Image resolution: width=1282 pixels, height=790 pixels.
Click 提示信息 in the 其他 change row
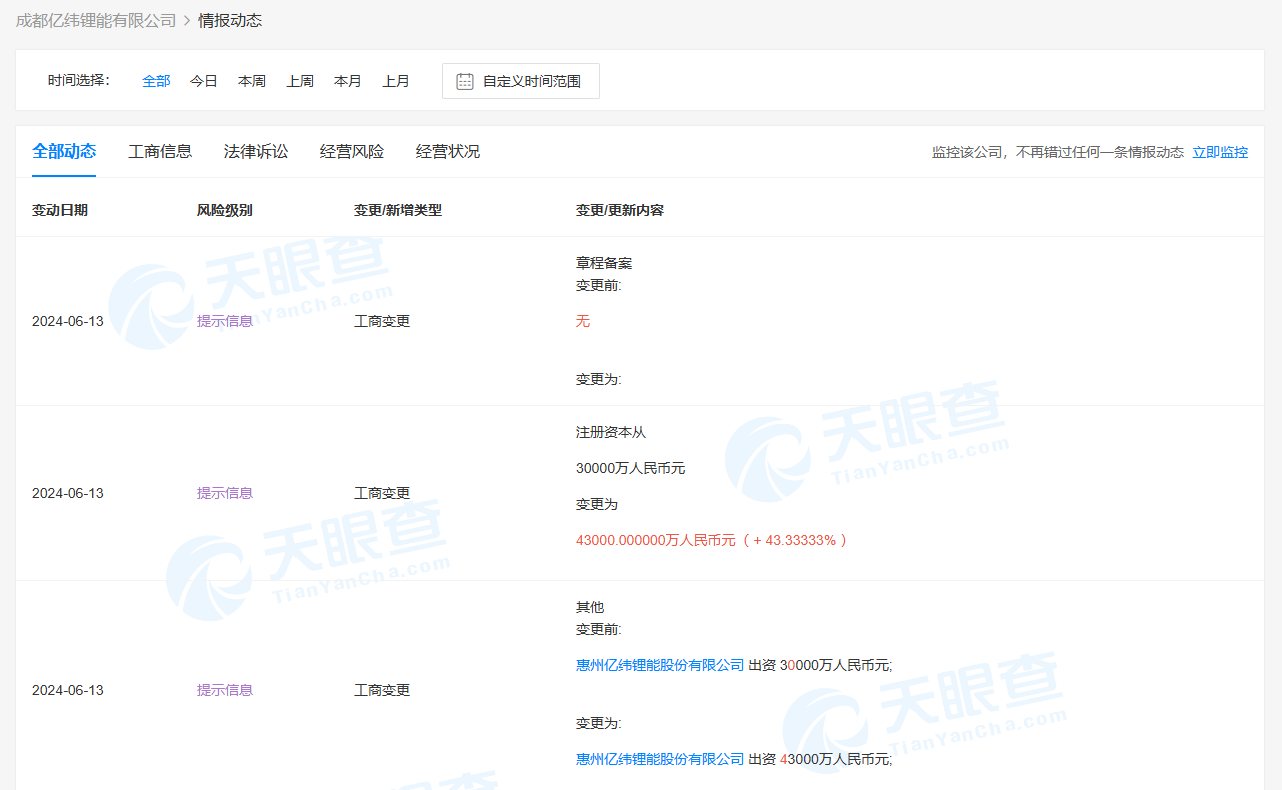point(225,690)
